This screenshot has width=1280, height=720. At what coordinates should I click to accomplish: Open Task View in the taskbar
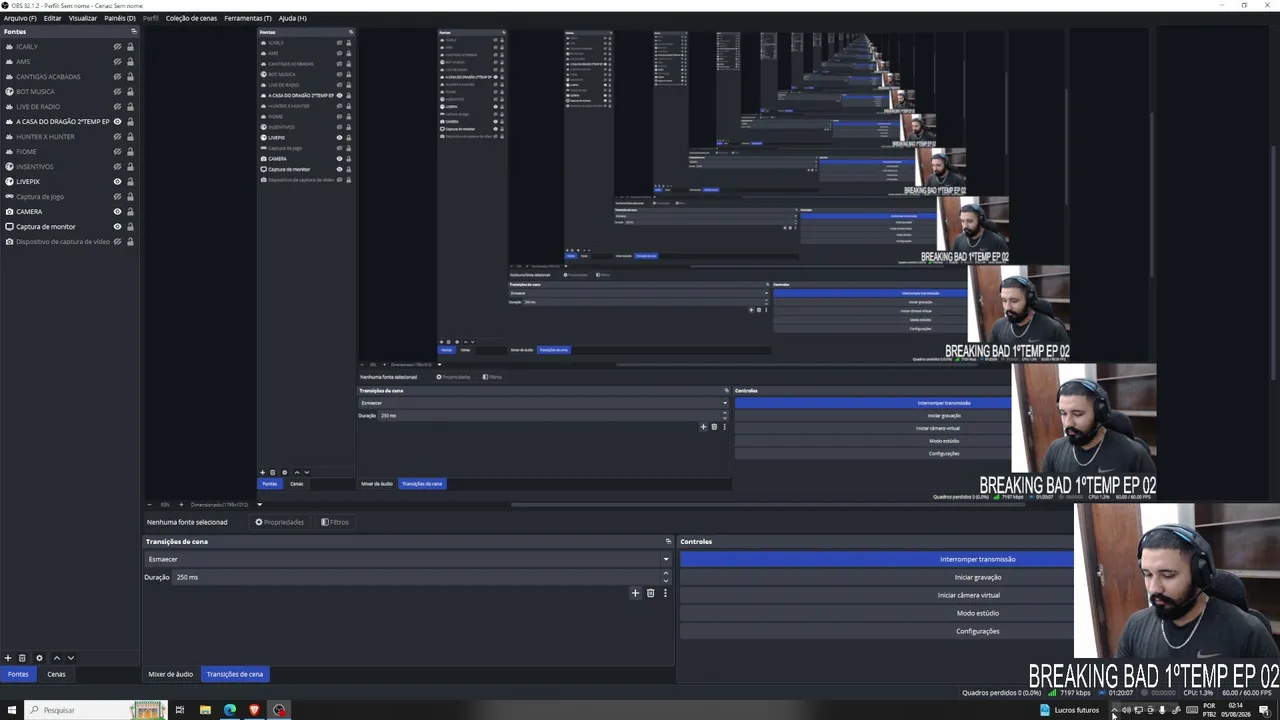point(180,710)
